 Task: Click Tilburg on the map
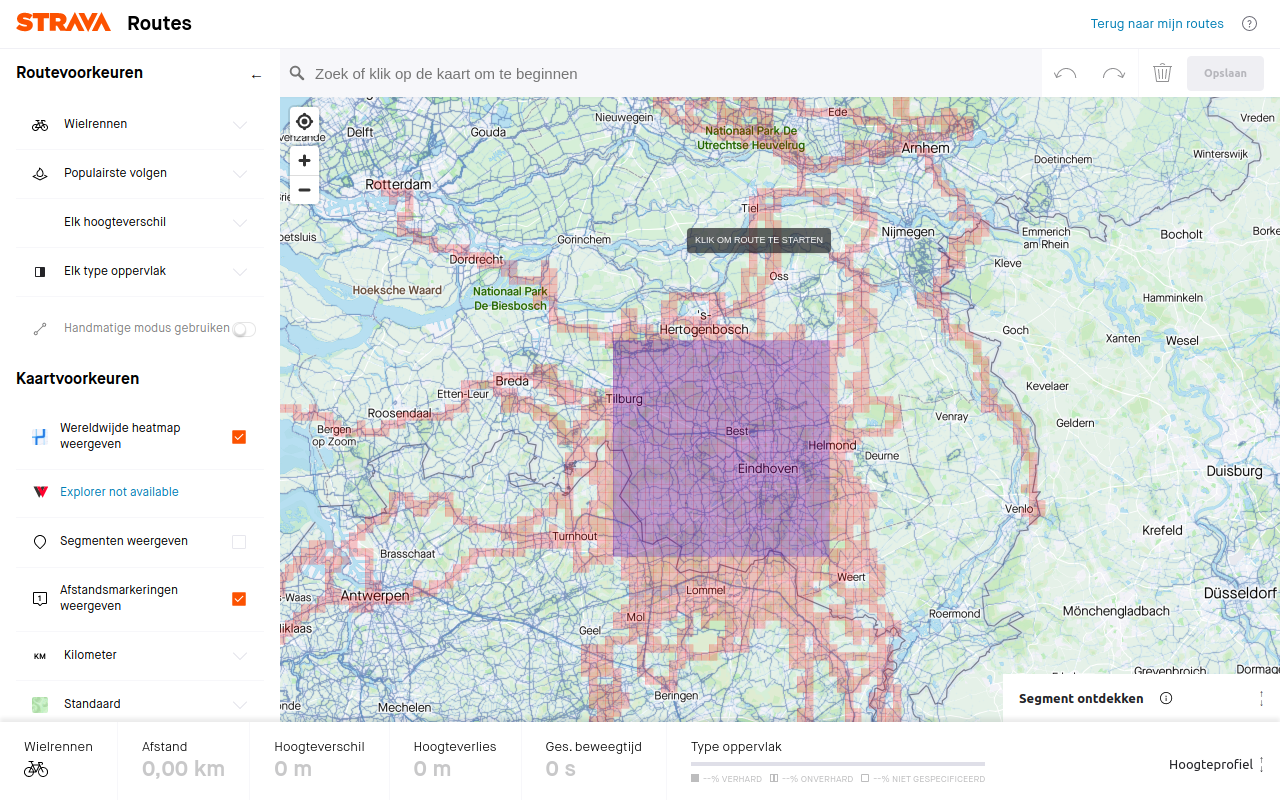(x=624, y=399)
